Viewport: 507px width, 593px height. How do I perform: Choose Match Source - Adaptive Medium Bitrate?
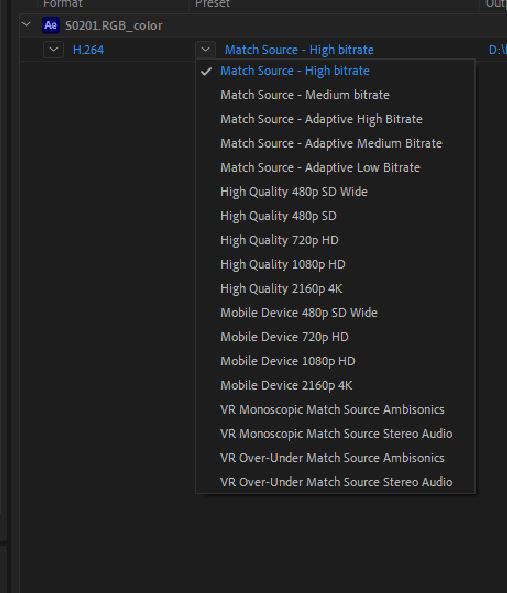click(335, 143)
